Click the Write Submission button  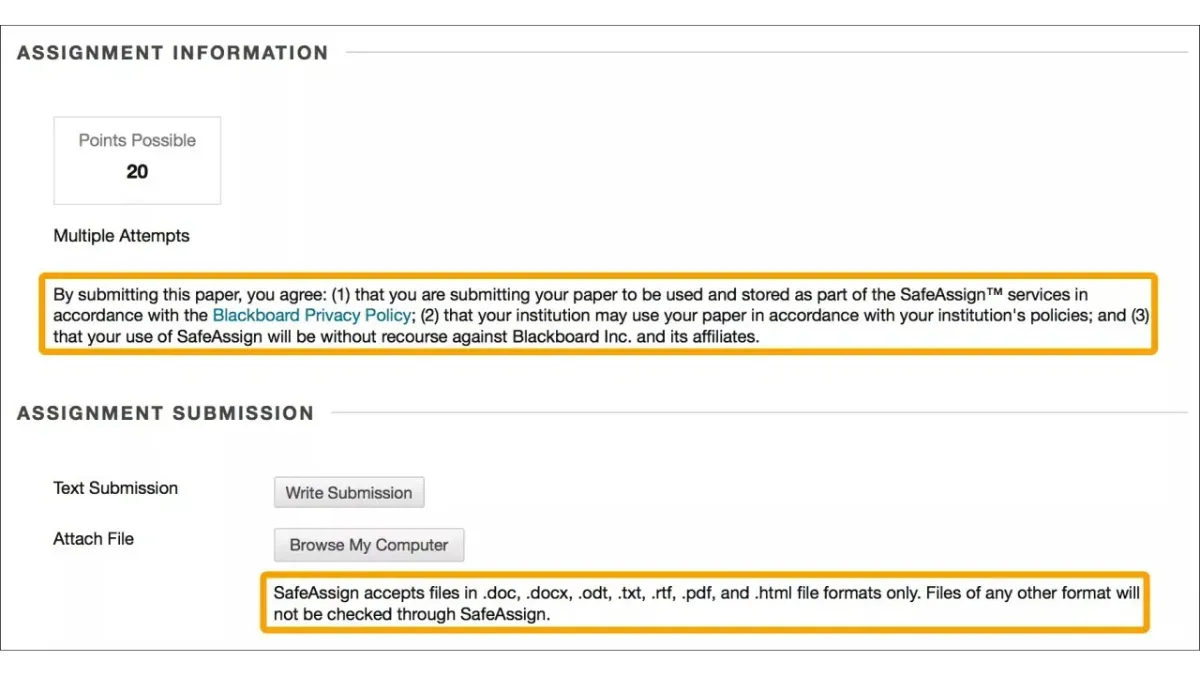[x=349, y=492]
